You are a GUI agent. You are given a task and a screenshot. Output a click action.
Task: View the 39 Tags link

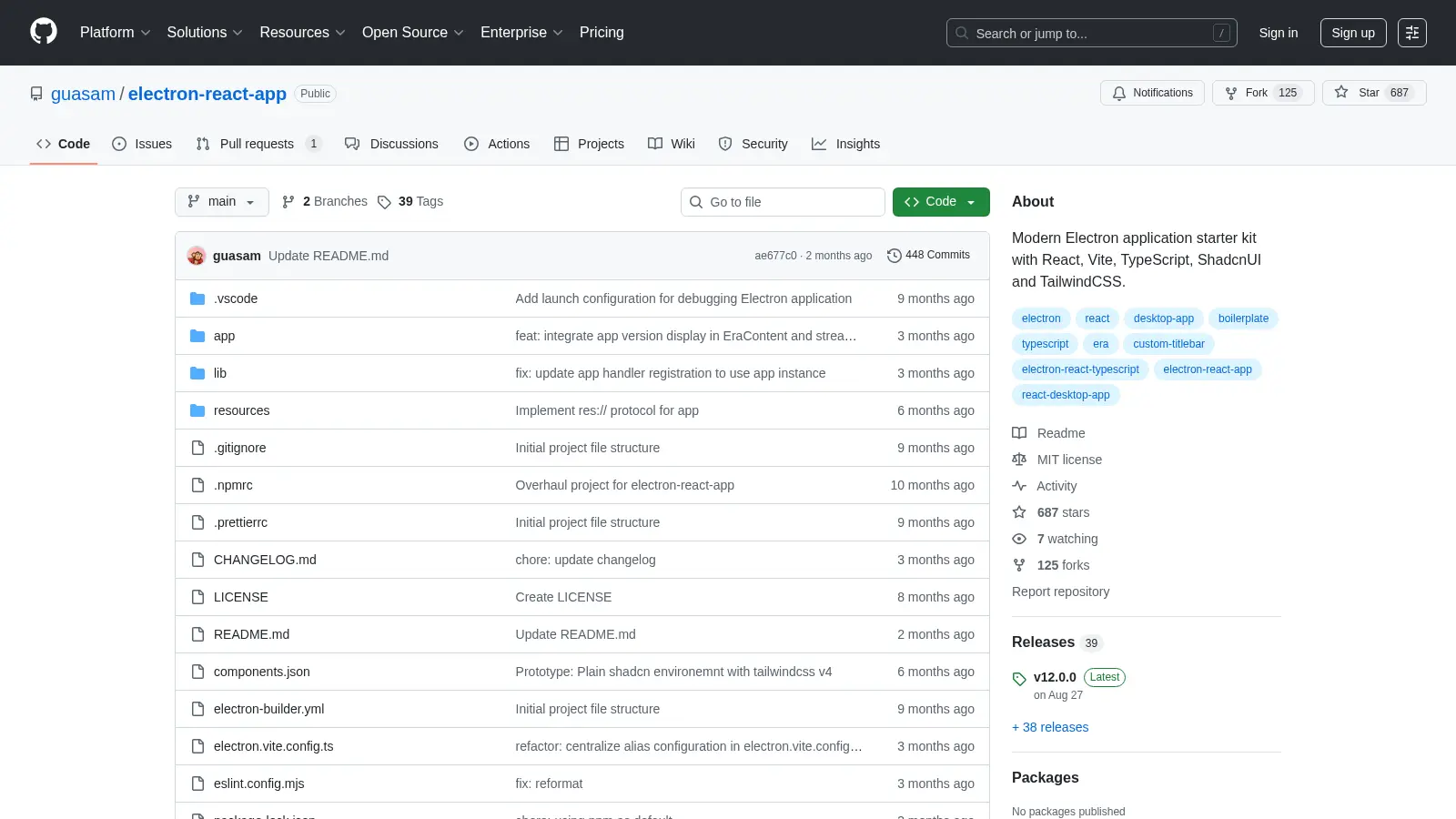(x=410, y=202)
